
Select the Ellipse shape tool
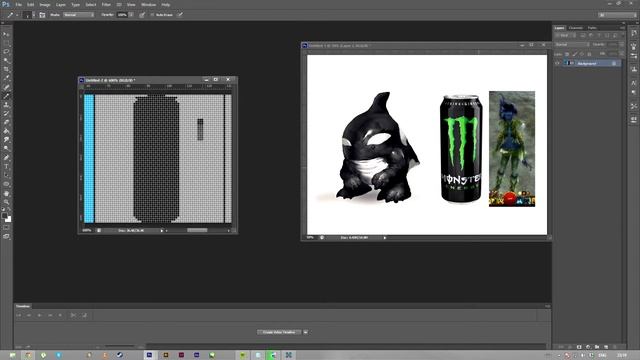[x=6, y=184]
